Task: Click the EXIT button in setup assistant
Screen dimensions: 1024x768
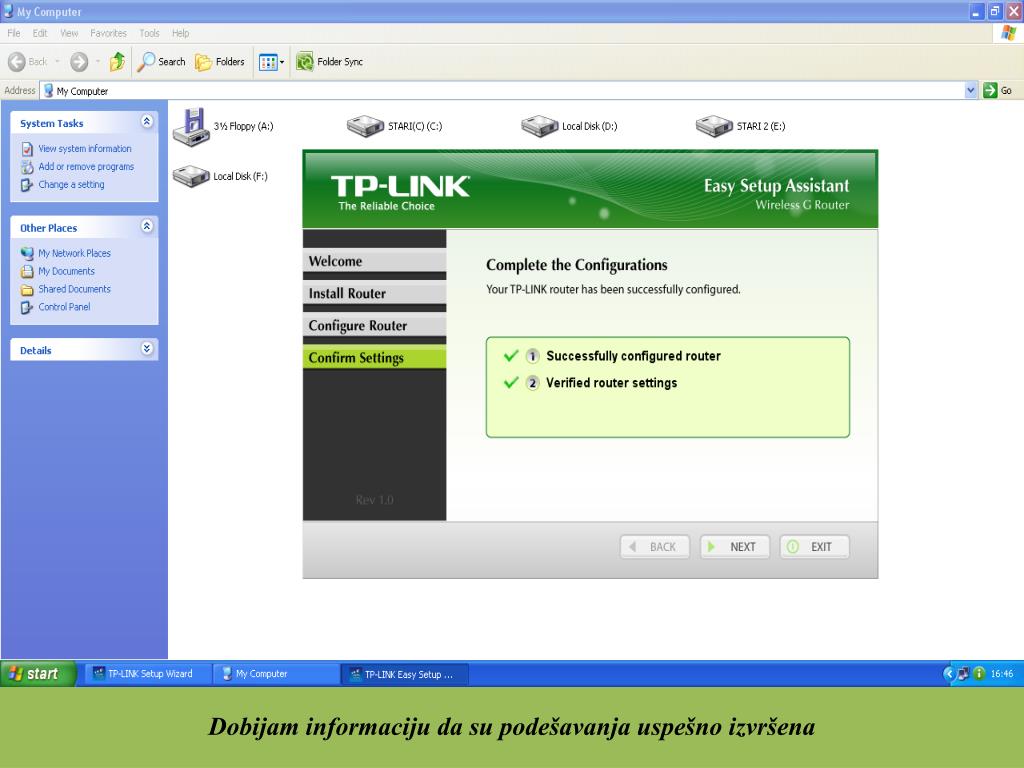Action: 814,547
